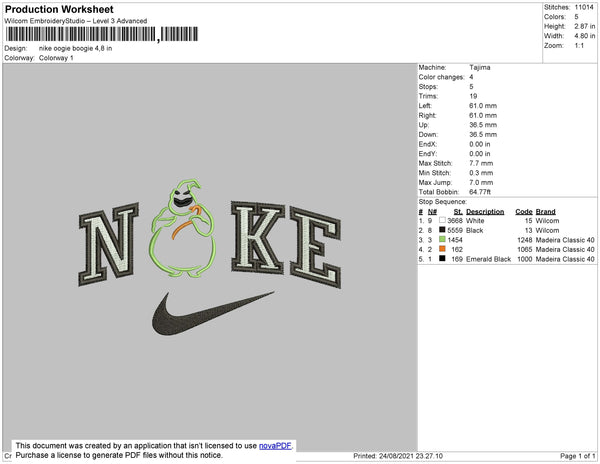
Task: Click the white color swatch in stop sequence
Action: (442, 220)
